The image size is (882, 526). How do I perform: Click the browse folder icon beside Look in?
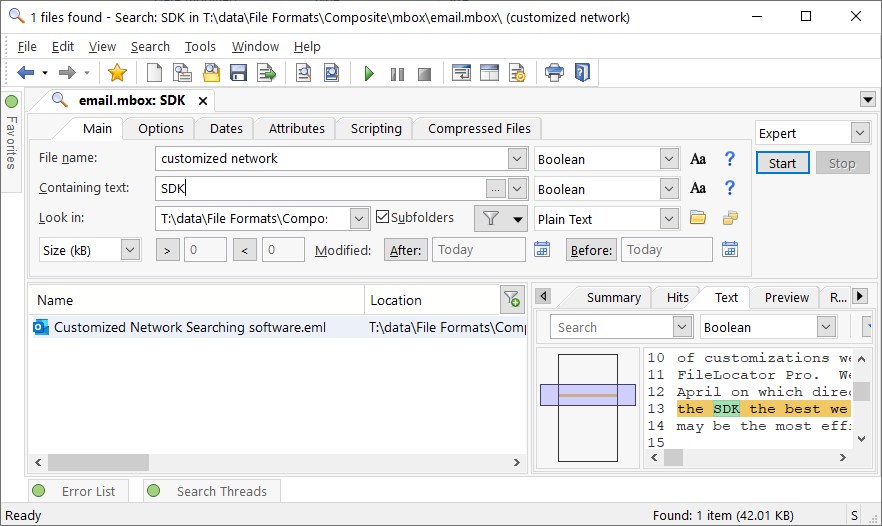tap(698, 218)
